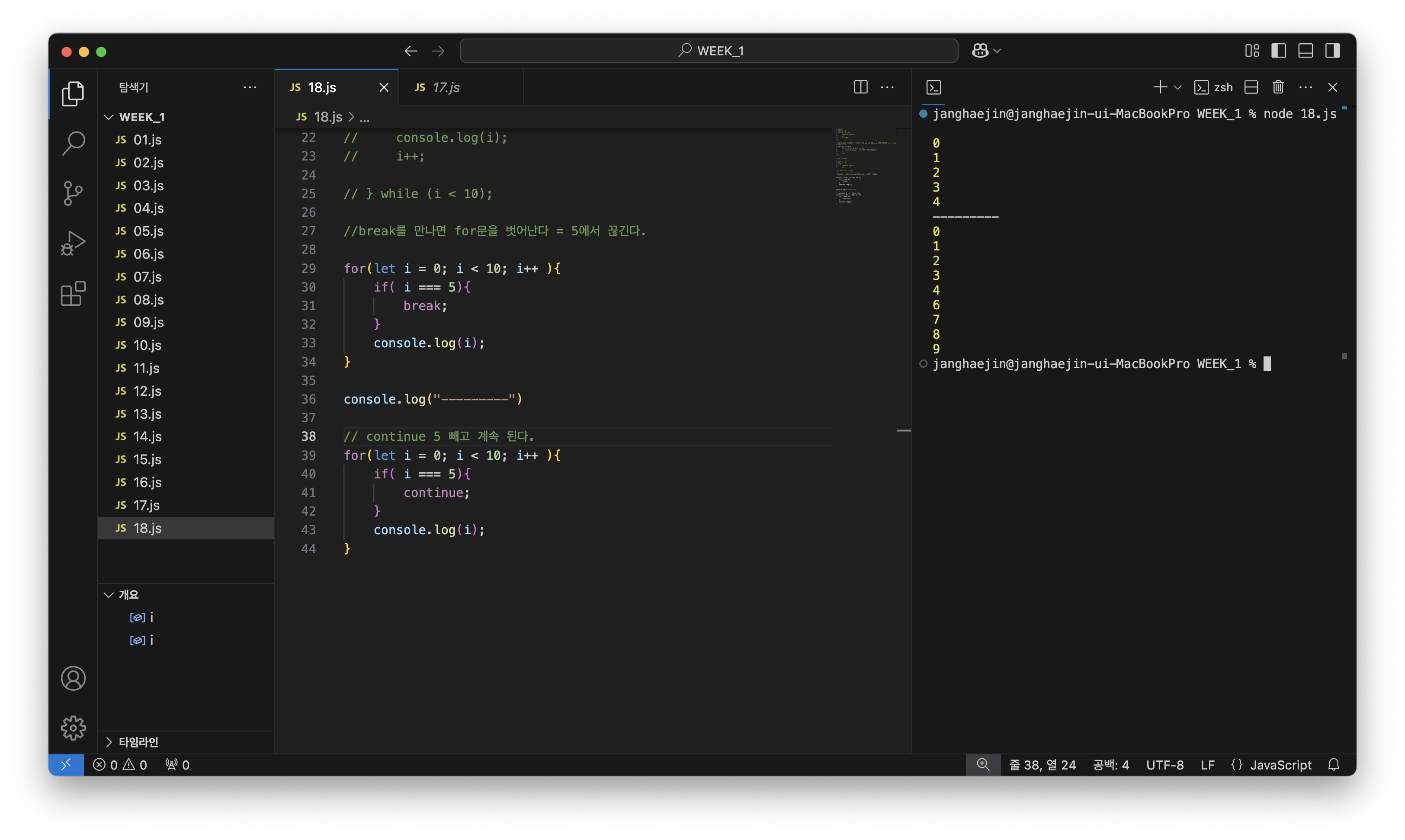Close the 18.js editor tab

(384, 87)
